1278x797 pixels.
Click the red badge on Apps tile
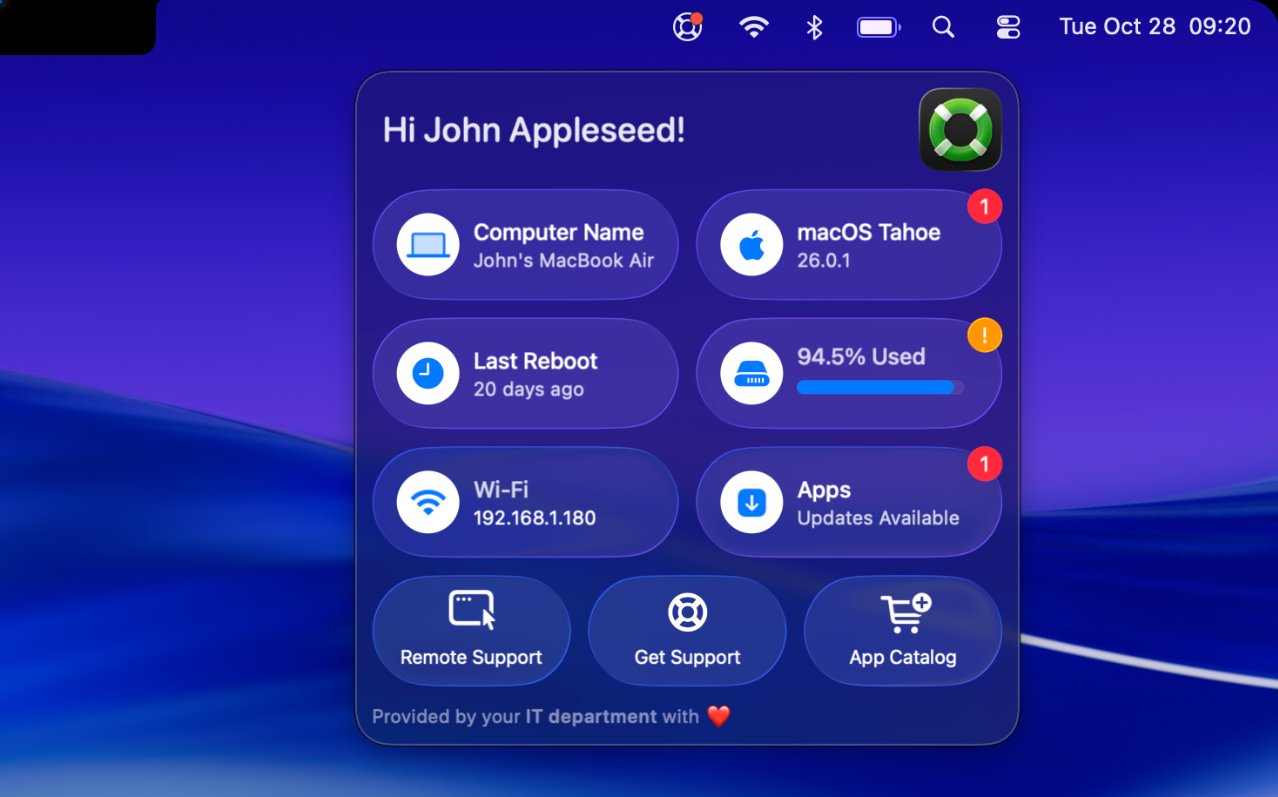click(984, 465)
